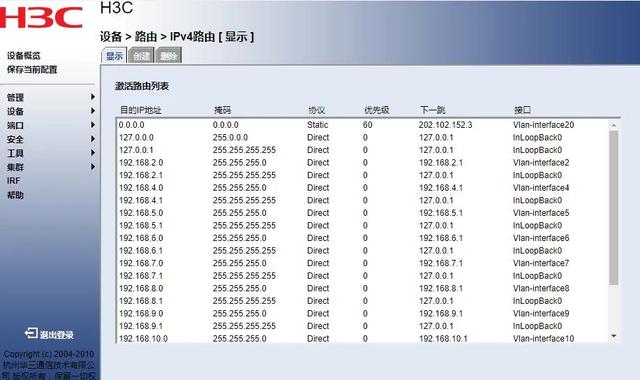640x380 pixels.
Task: Click the 接口 column header
Action: pos(522,110)
